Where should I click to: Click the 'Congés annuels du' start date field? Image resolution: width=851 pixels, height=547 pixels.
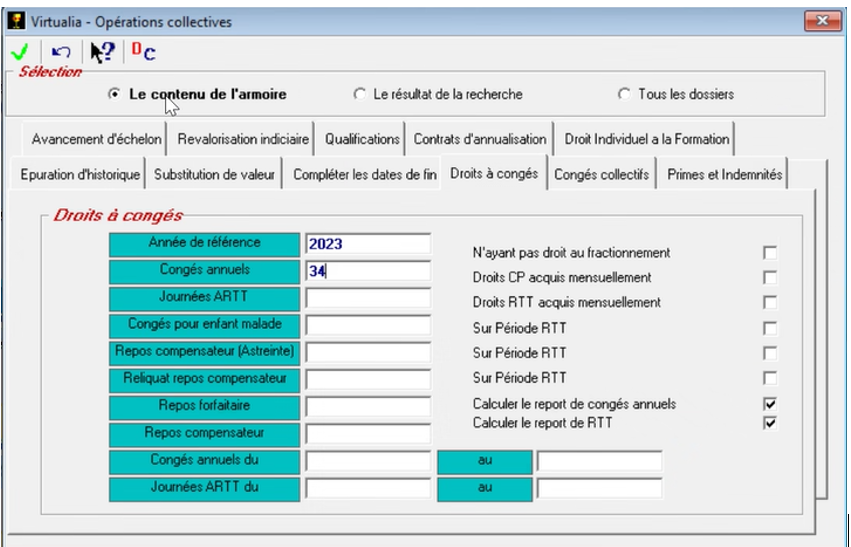pos(367,461)
